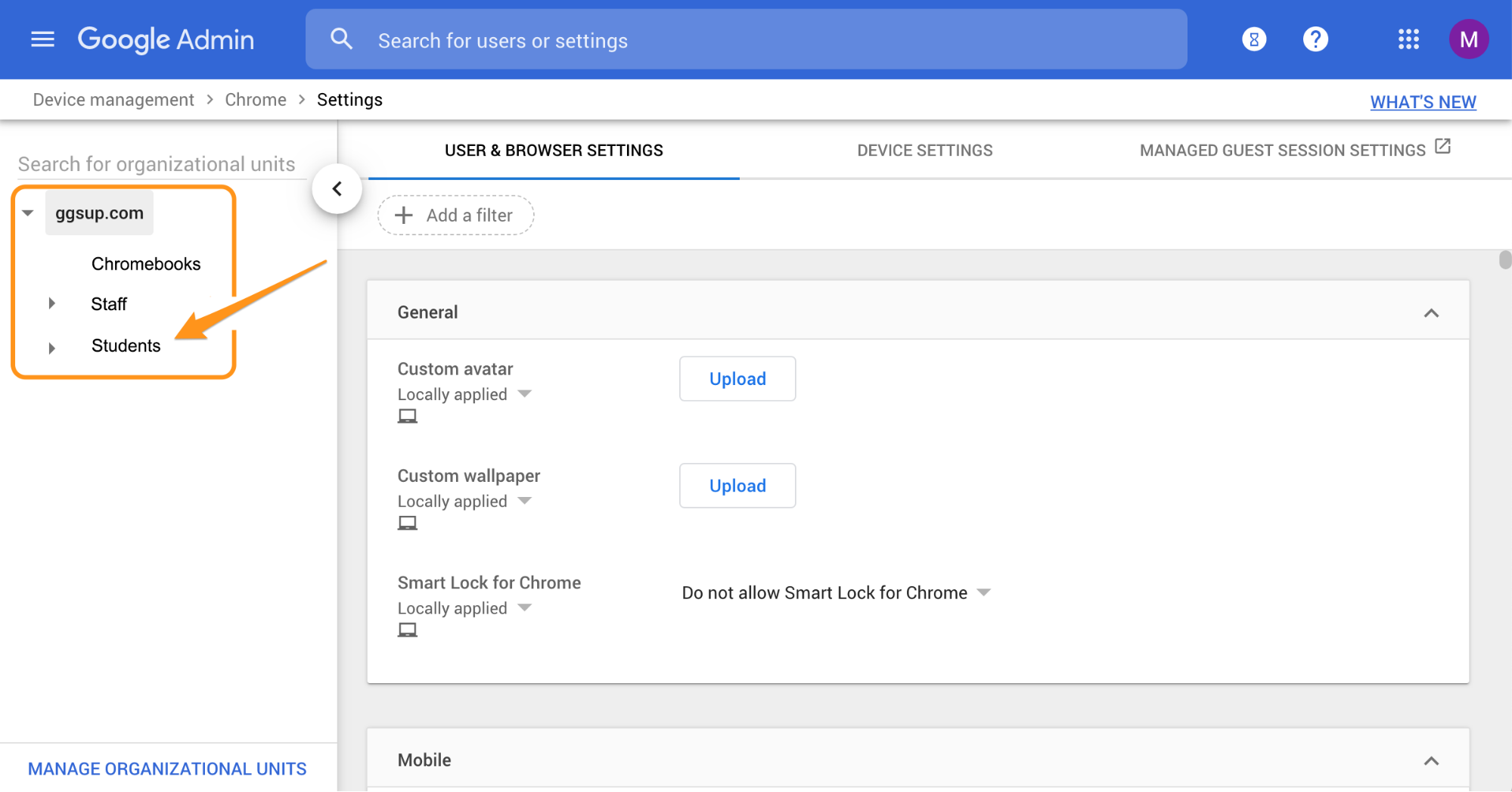Click the plus icon in Add a filter
Image resolution: width=1512 pixels, height=792 pixels.
pyautogui.click(x=404, y=216)
